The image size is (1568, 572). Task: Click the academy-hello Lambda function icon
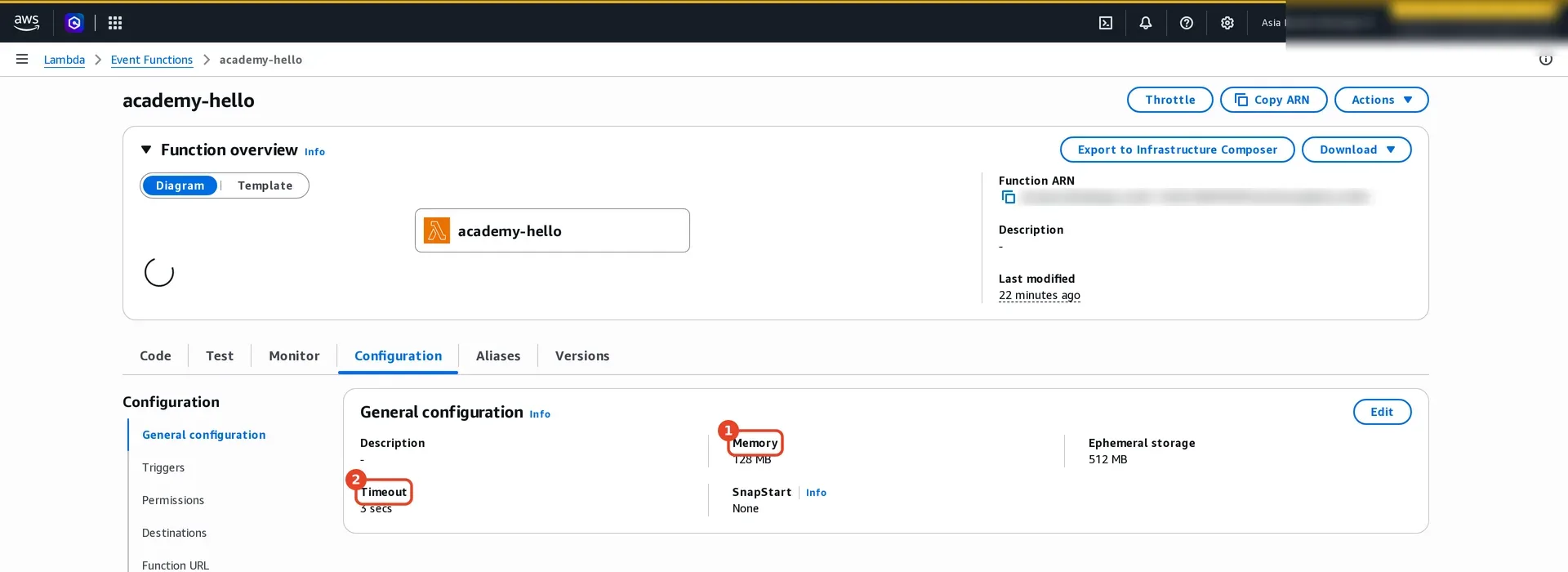(437, 230)
